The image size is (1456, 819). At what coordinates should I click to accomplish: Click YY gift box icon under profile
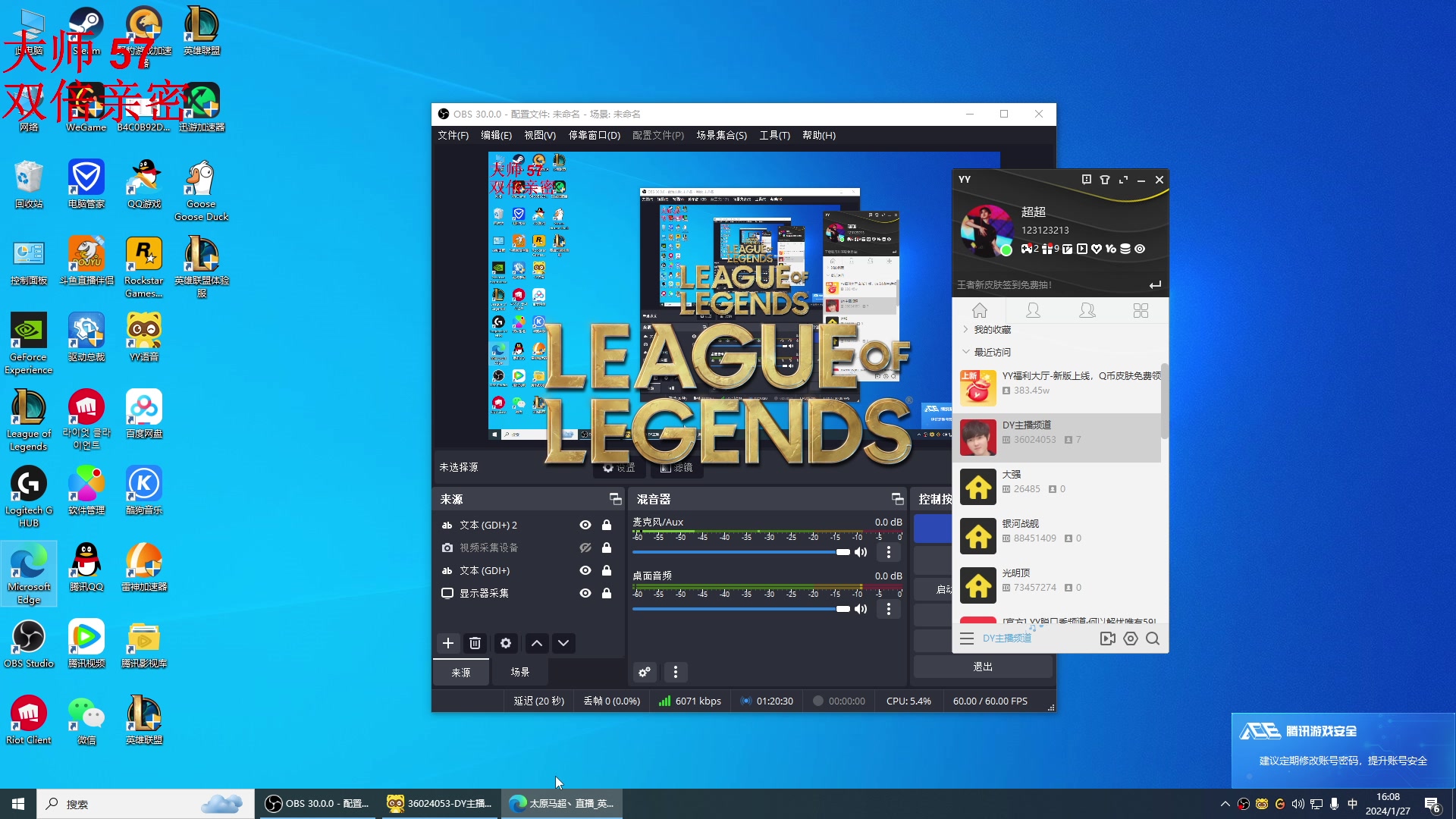point(1046,249)
